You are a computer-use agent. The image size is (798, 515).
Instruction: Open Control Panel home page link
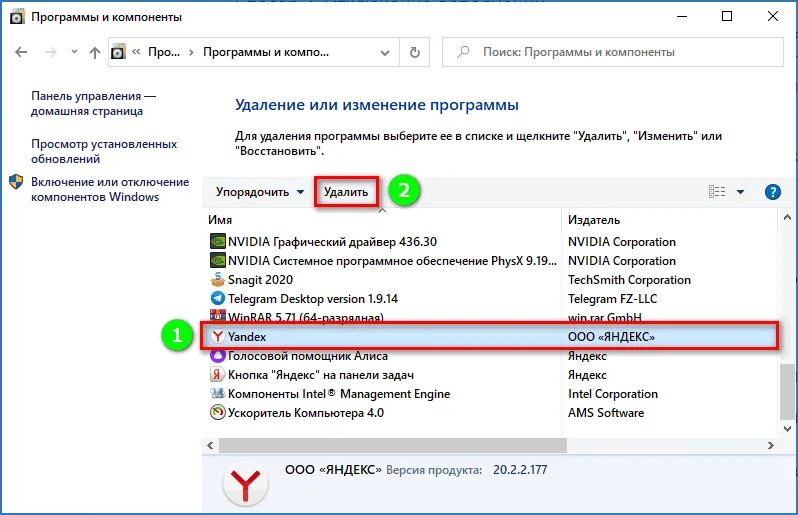[93, 103]
